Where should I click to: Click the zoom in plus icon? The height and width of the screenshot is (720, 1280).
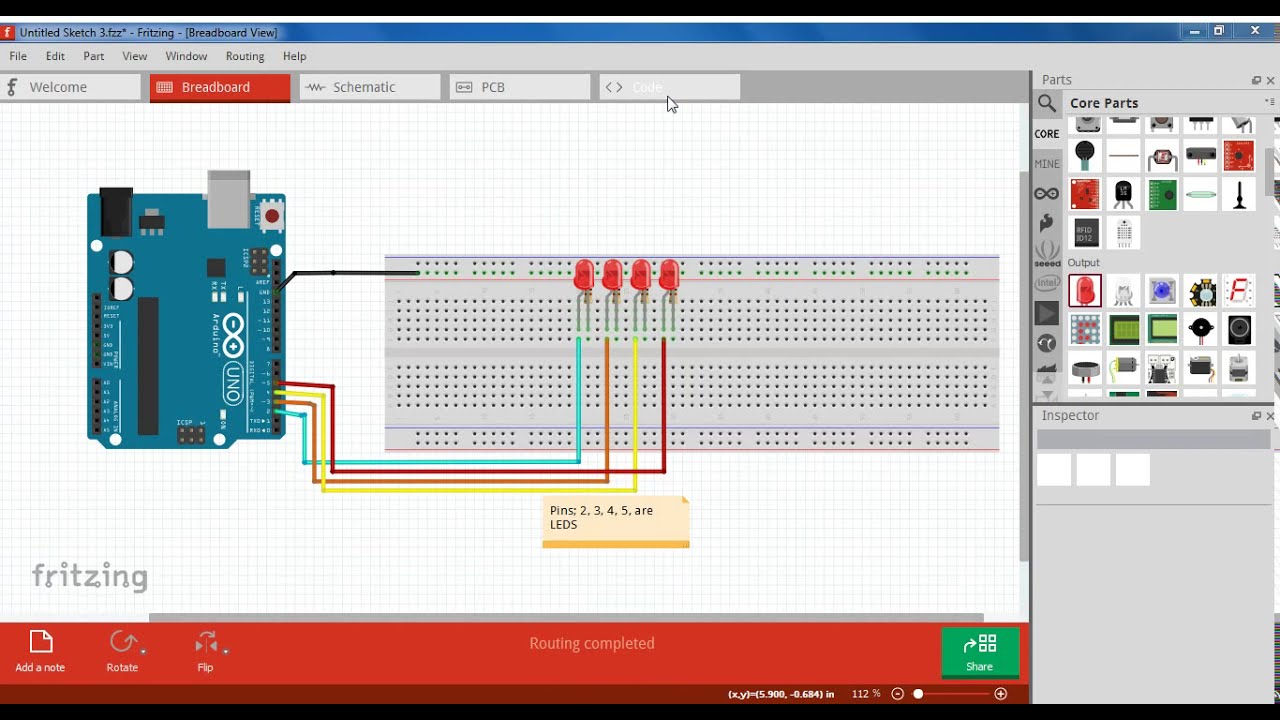1000,694
